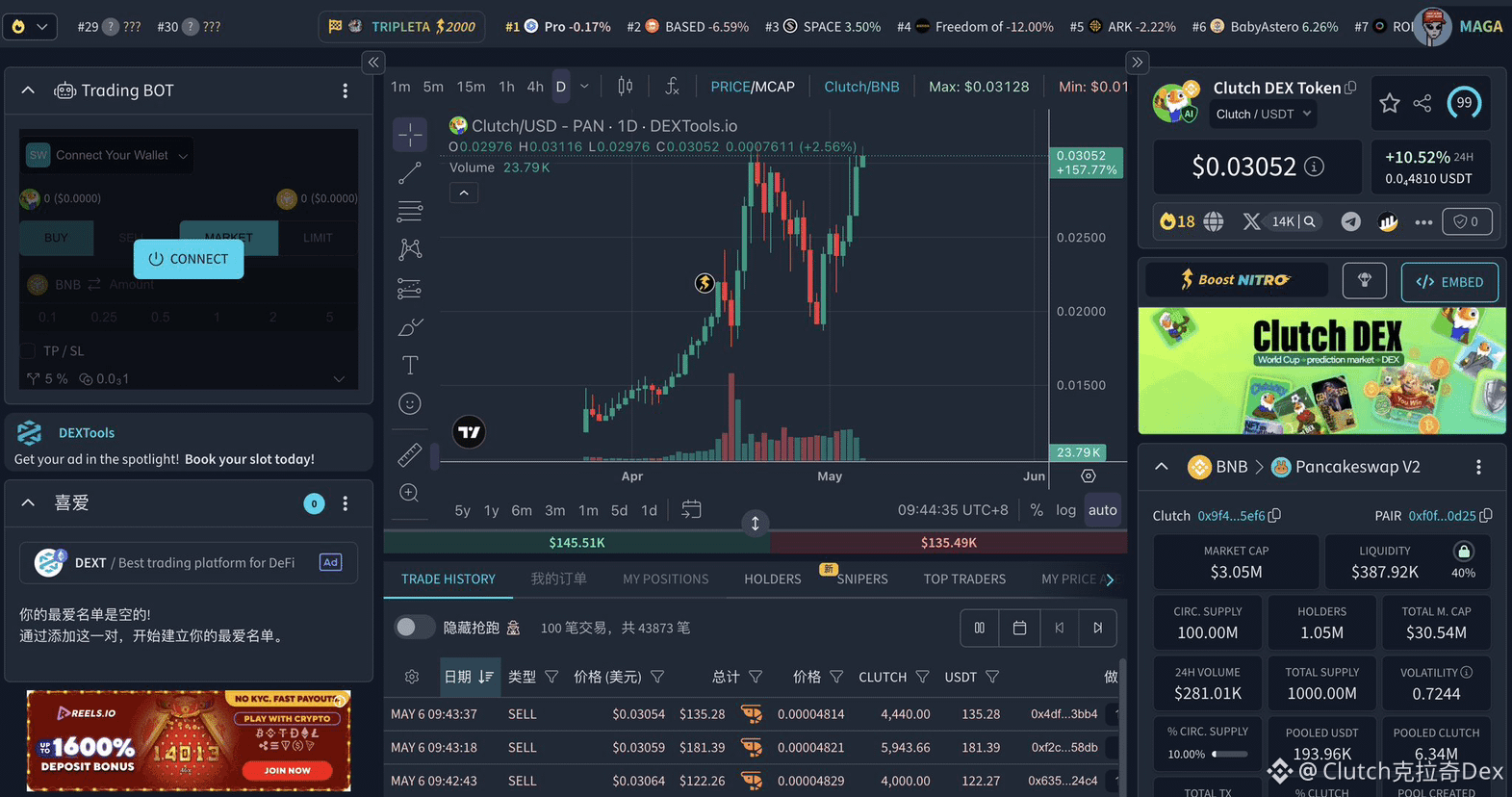Open the trade table settings gear

click(412, 677)
